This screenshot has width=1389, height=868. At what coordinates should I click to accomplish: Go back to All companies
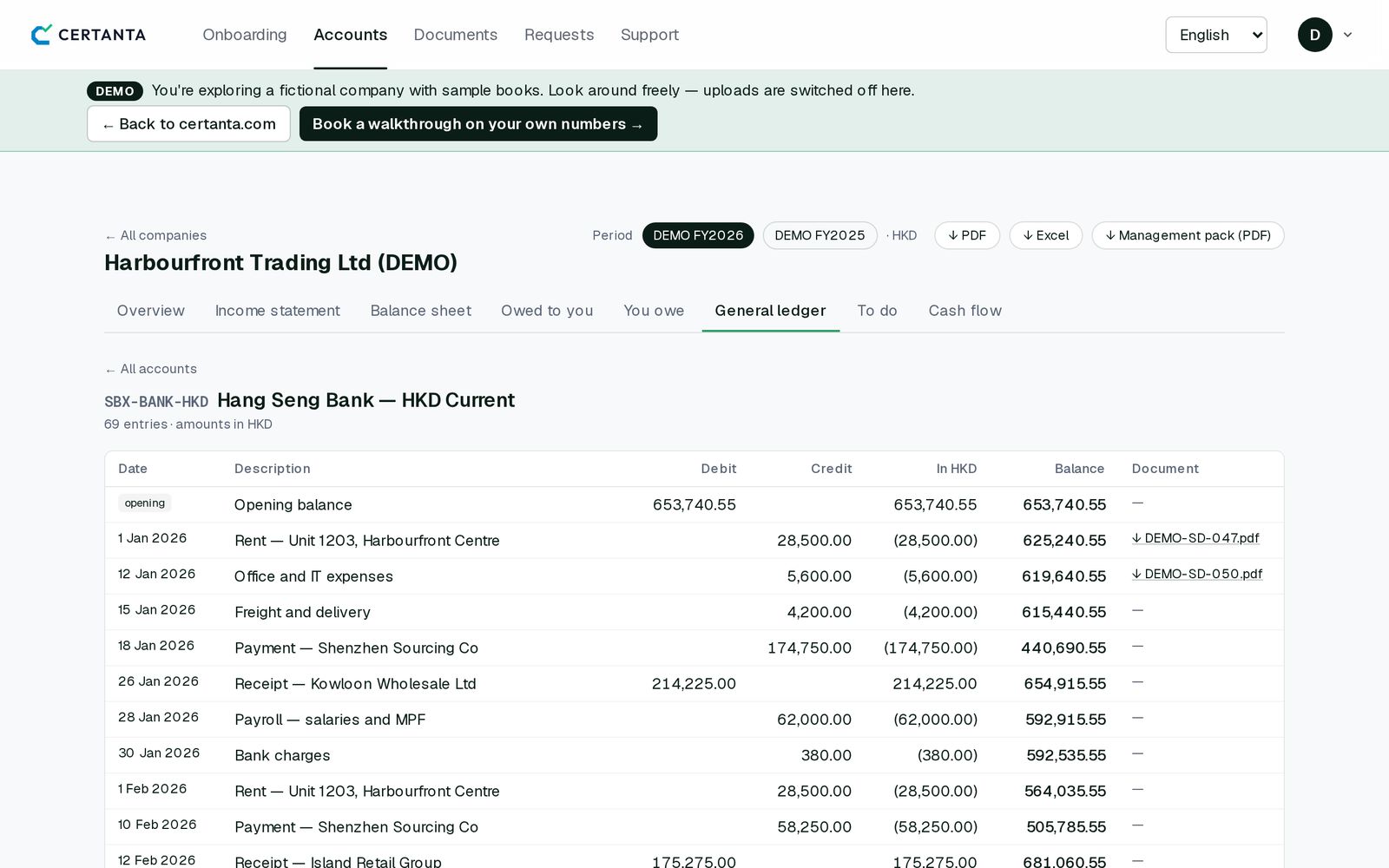point(155,235)
